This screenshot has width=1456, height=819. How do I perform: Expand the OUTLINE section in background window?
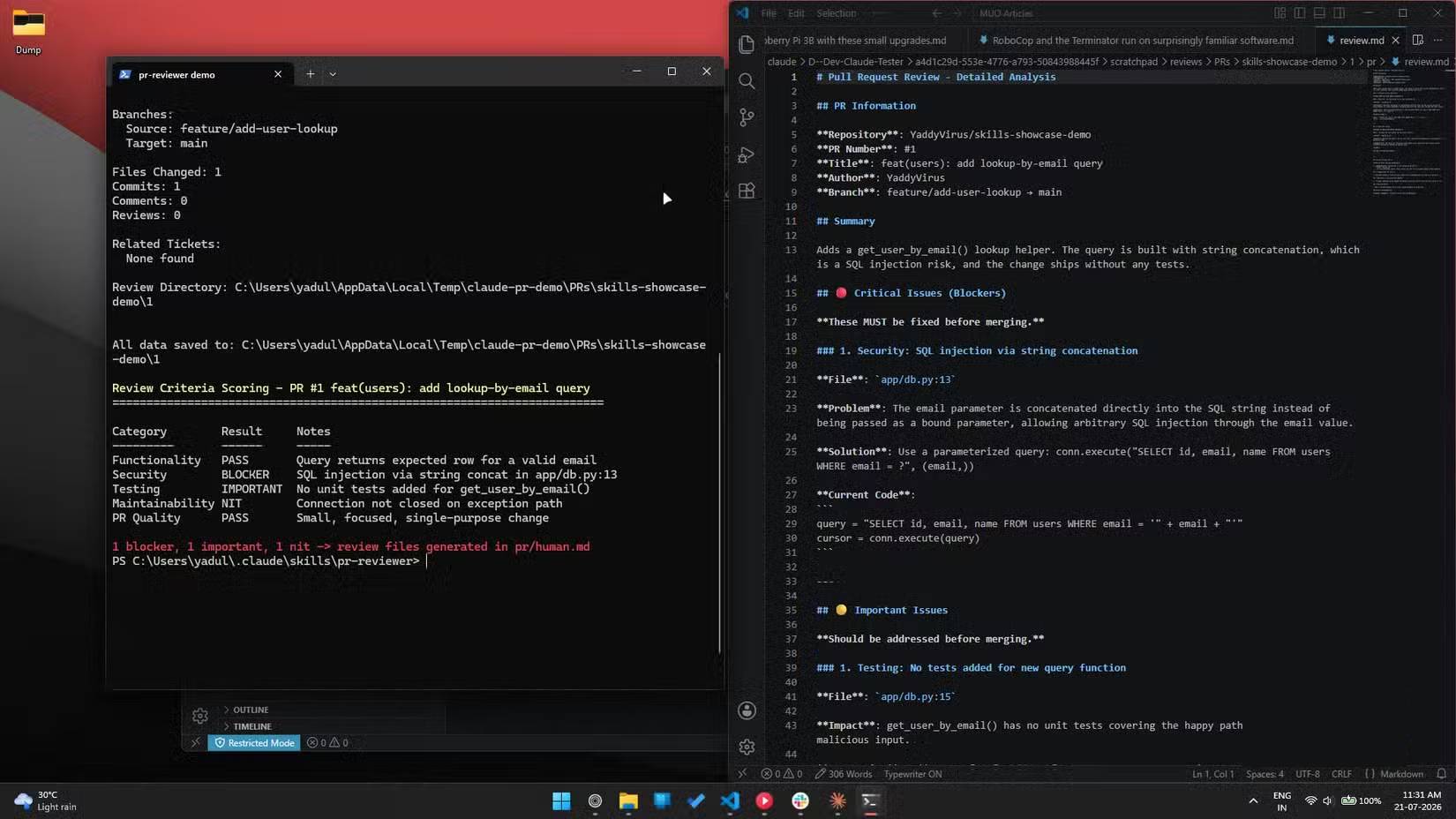[251, 710]
